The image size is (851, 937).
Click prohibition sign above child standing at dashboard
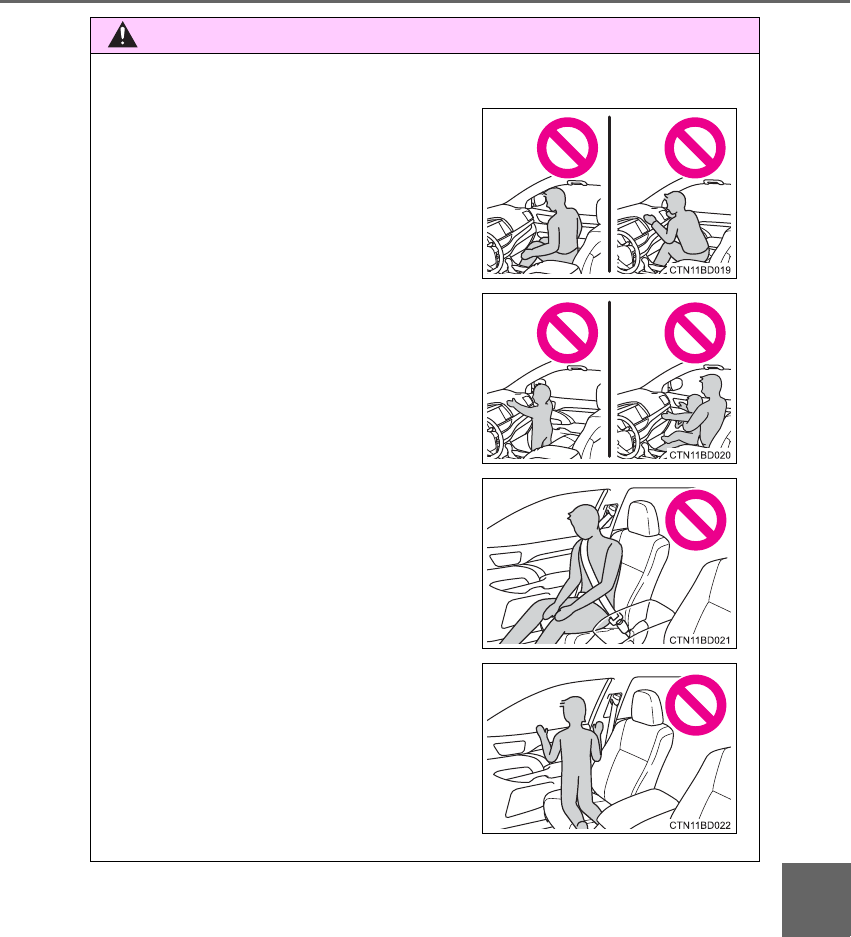click(x=567, y=333)
